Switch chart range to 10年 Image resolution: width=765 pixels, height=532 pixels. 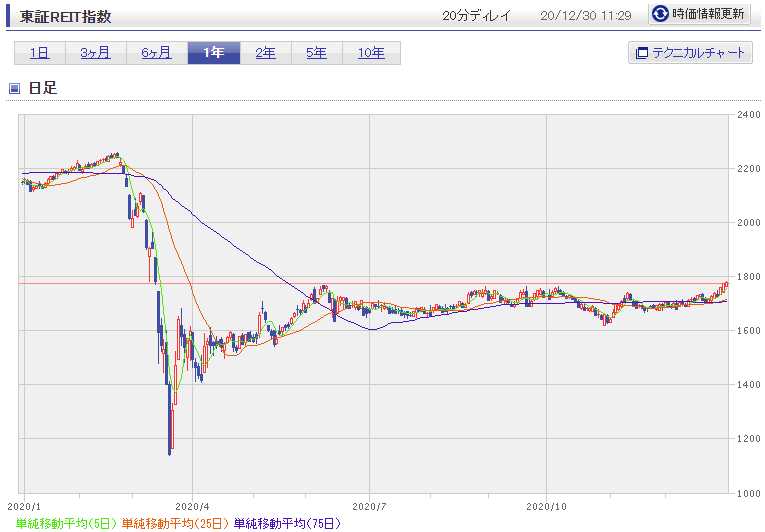point(371,53)
